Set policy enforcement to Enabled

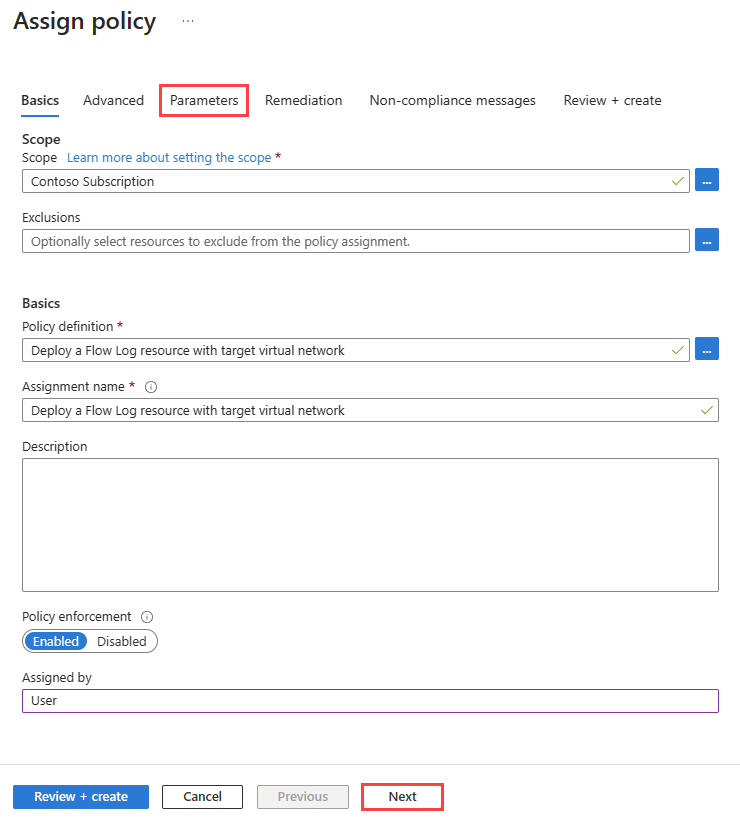point(56,641)
